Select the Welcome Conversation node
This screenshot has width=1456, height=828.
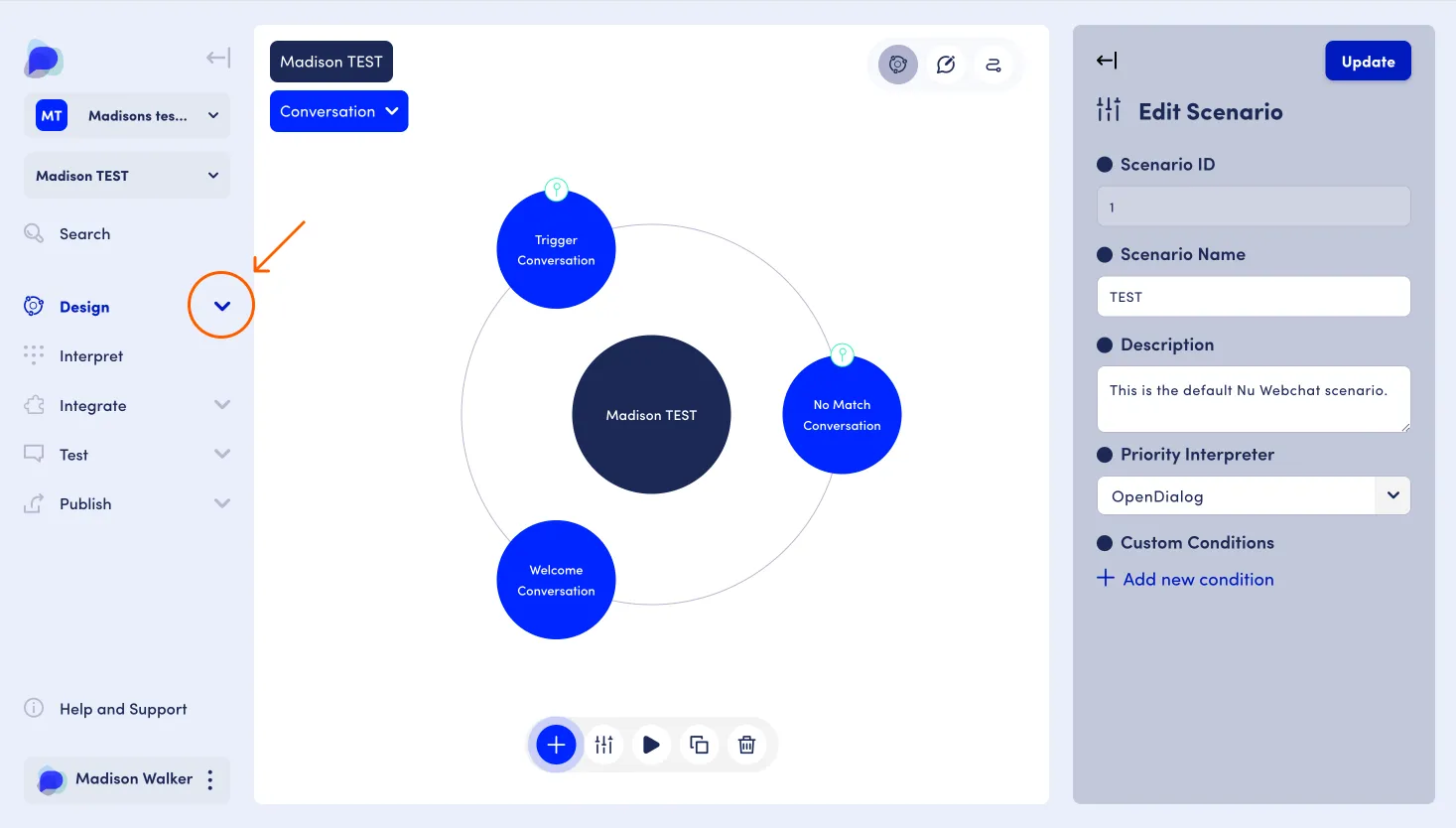[556, 580]
